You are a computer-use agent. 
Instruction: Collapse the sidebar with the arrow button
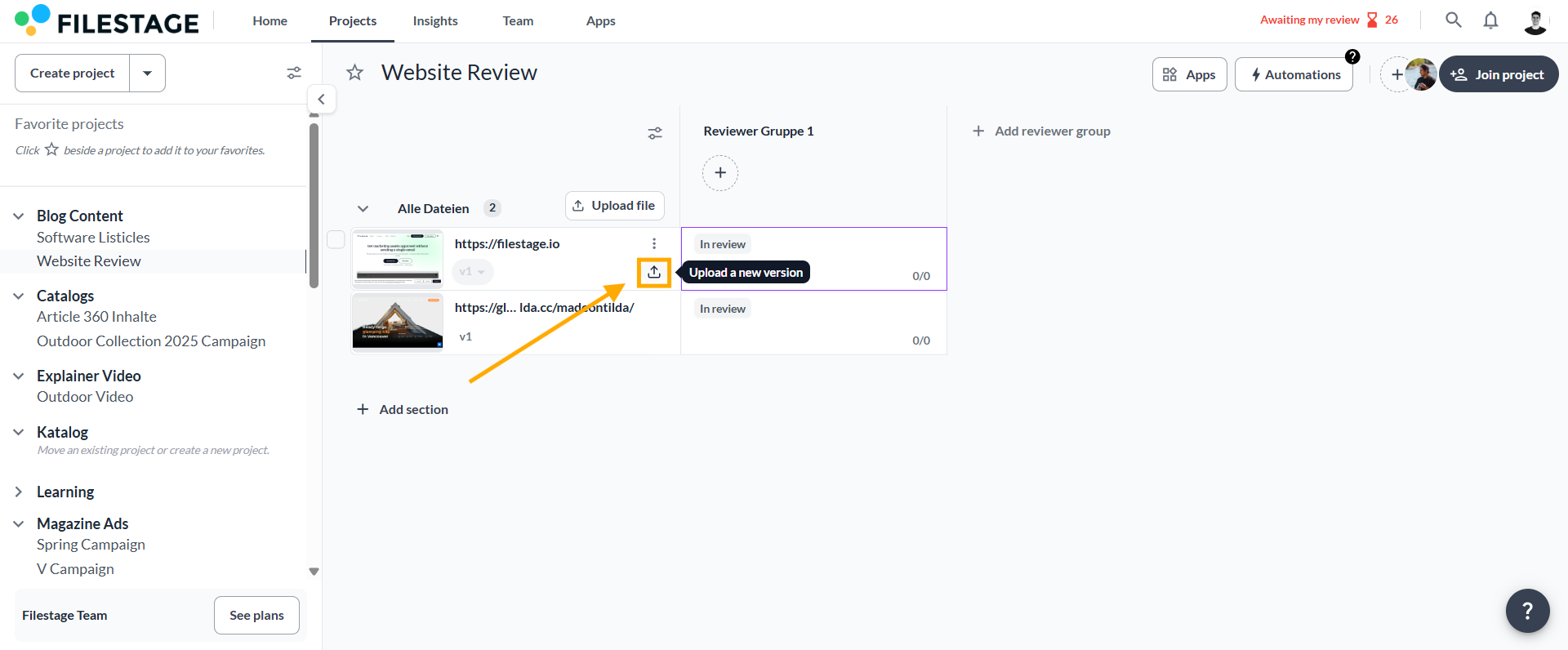pos(322,99)
